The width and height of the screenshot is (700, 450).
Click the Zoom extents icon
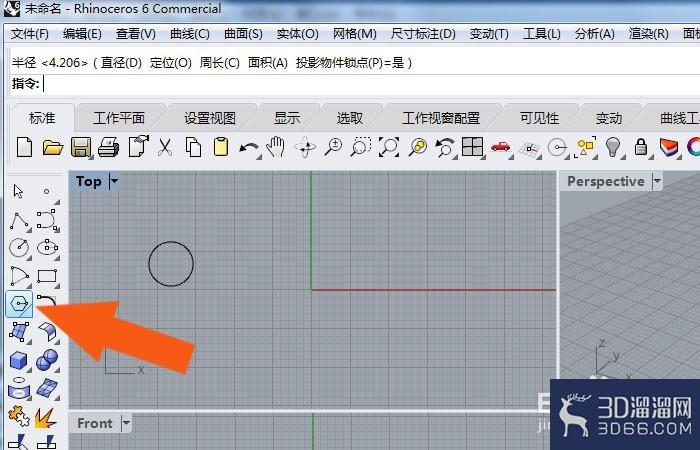389,147
